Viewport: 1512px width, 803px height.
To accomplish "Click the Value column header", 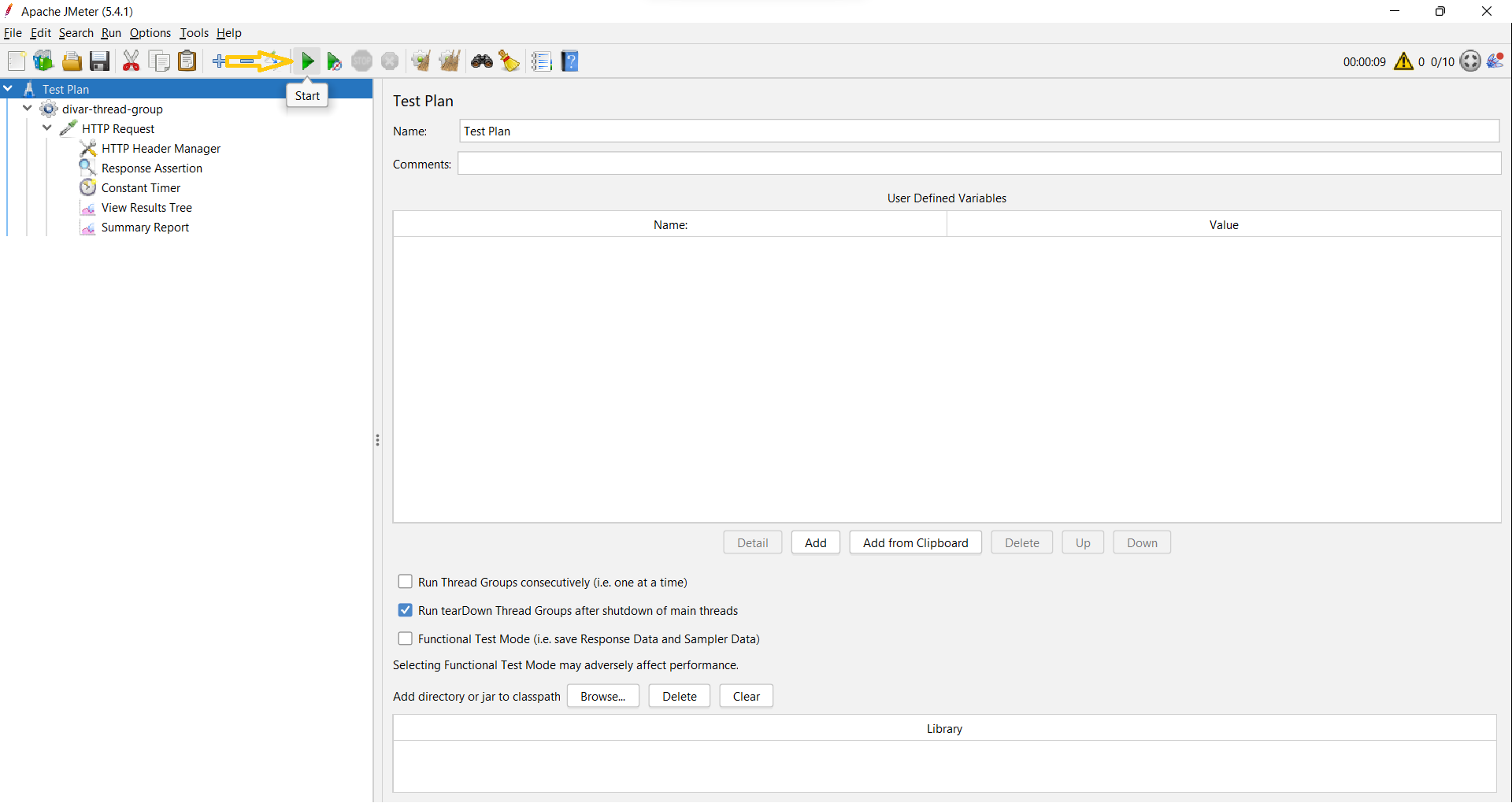I will pyautogui.click(x=1224, y=224).
